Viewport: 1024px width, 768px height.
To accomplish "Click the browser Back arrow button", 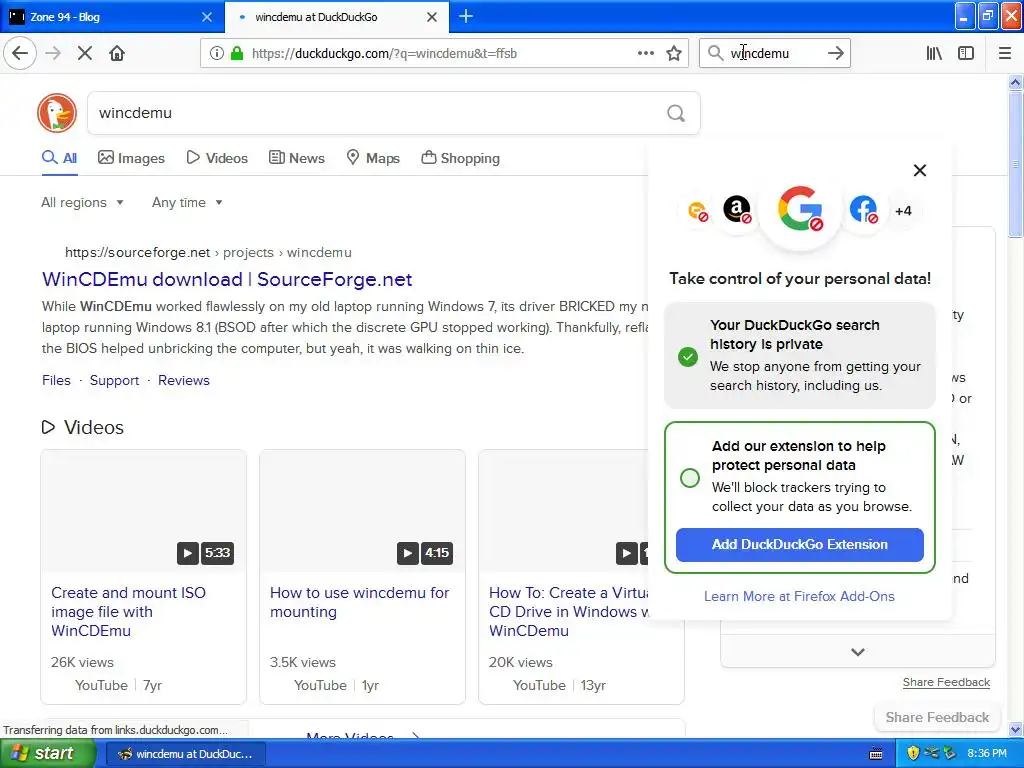I will (x=20, y=53).
